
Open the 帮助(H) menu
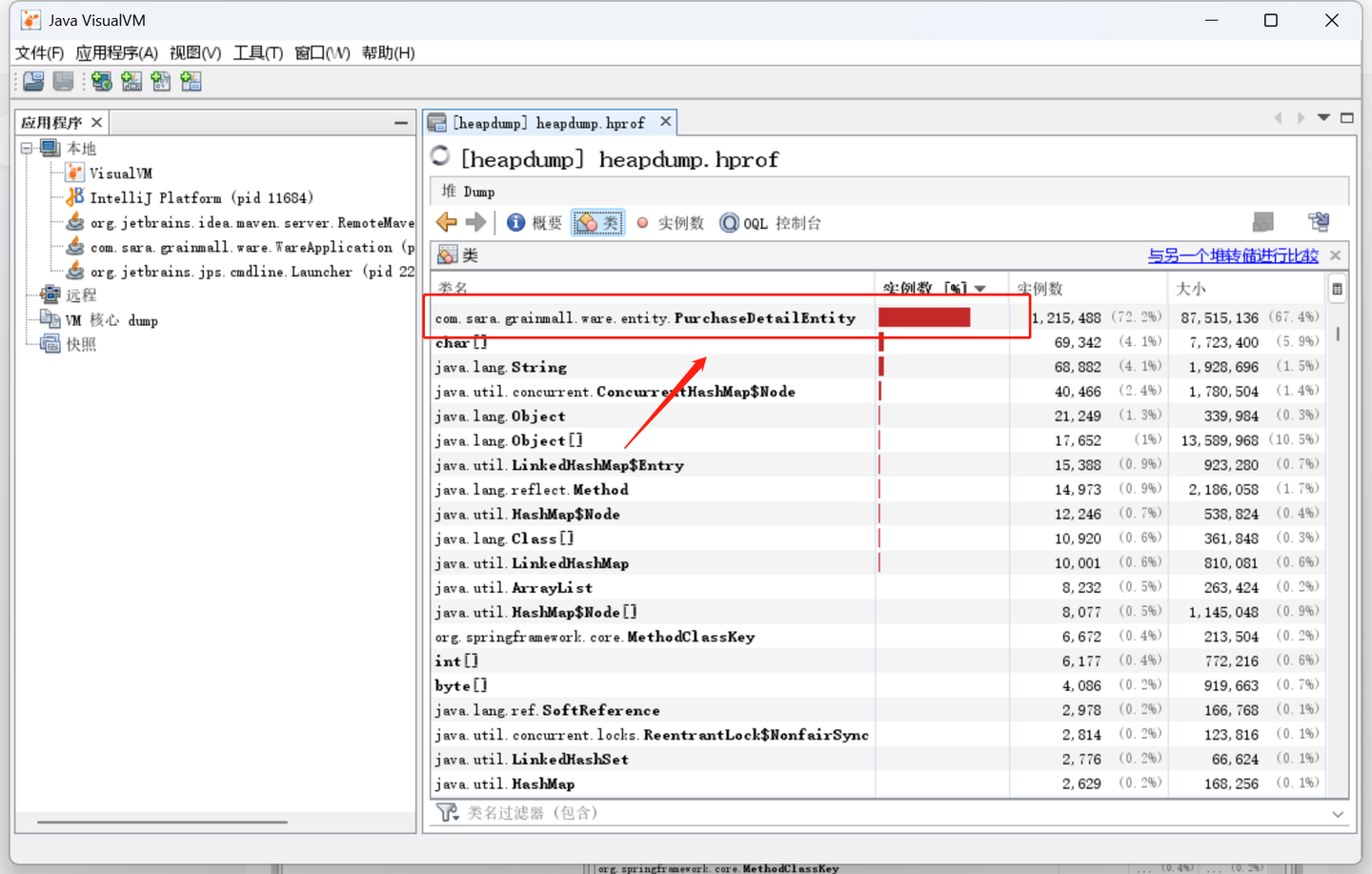pyautogui.click(x=388, y=52)
